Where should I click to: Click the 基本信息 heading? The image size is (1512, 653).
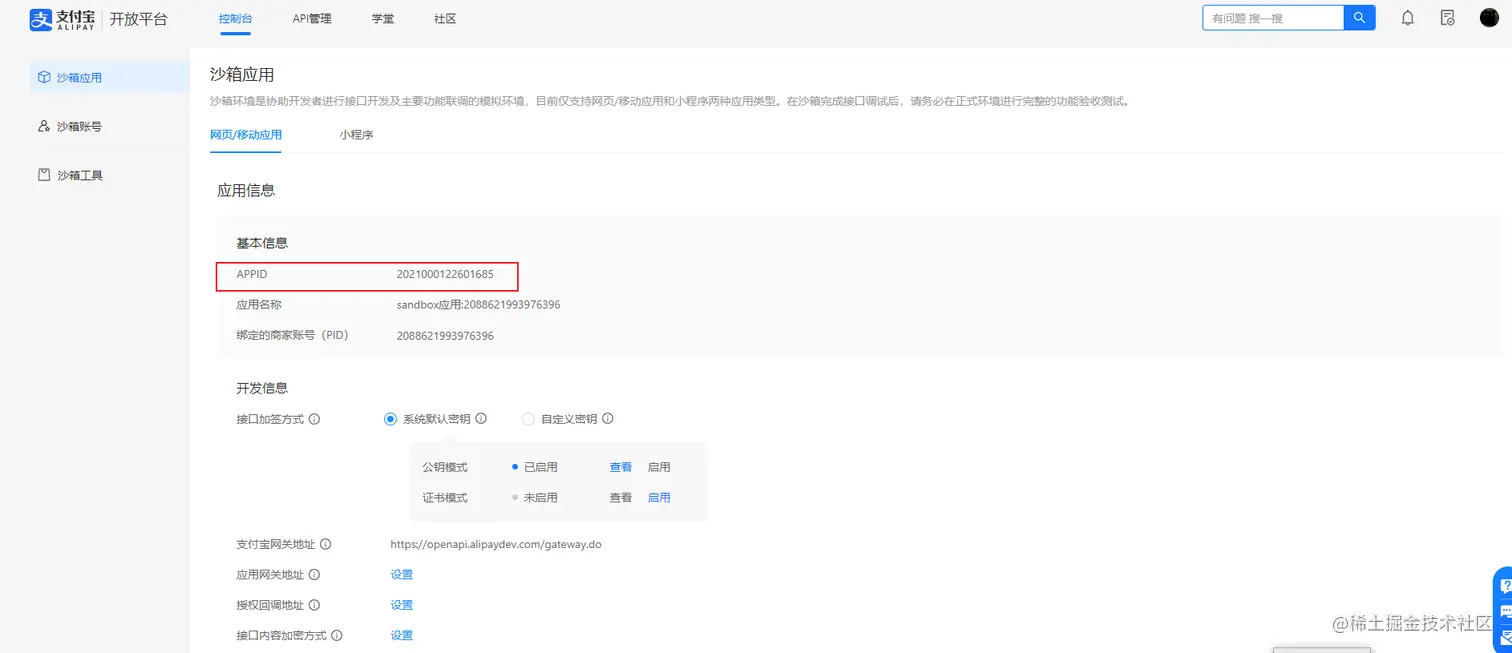point(262,243)
